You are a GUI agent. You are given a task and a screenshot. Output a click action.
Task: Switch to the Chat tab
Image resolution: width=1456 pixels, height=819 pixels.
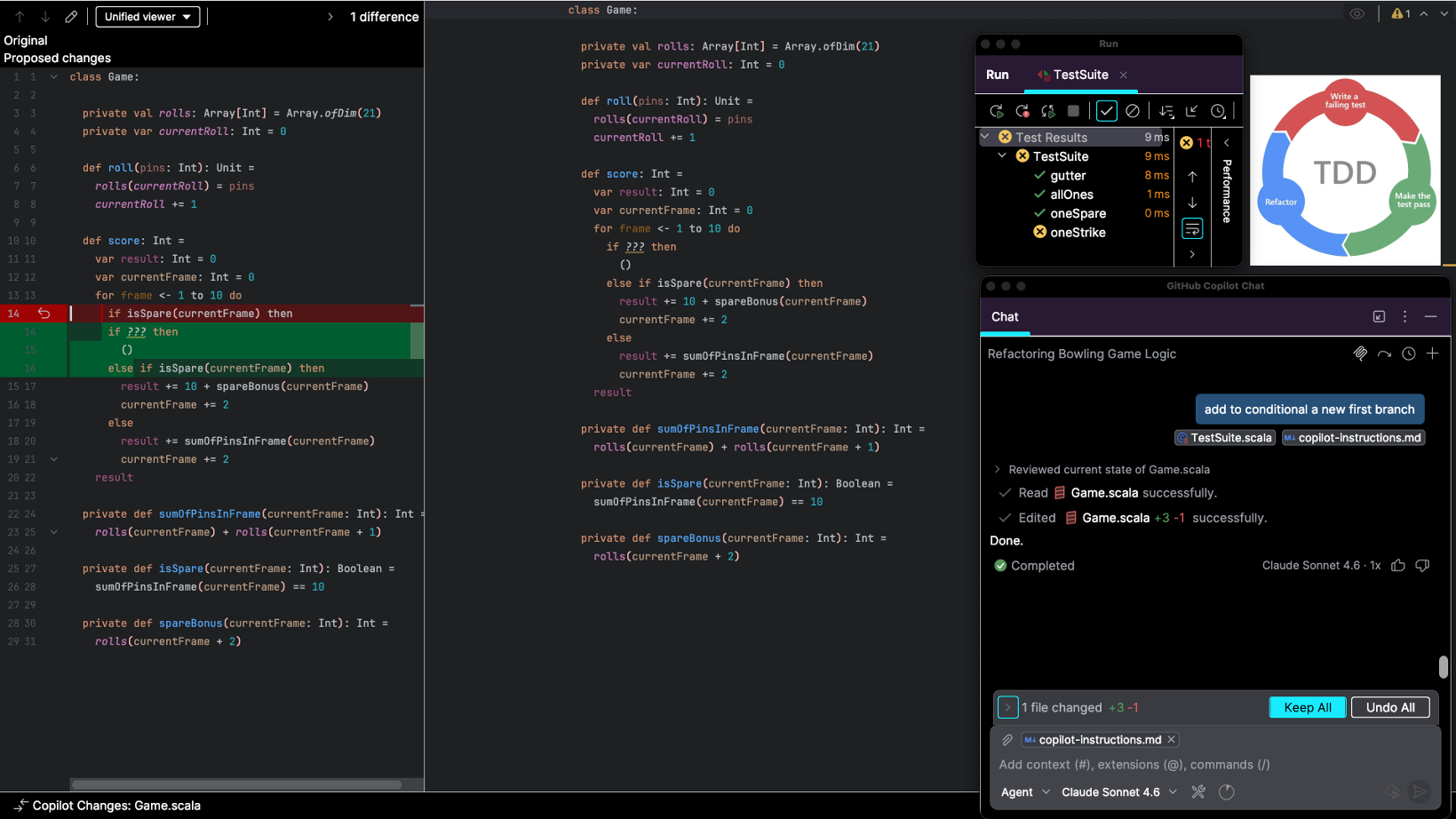[x=1005, y=317]
